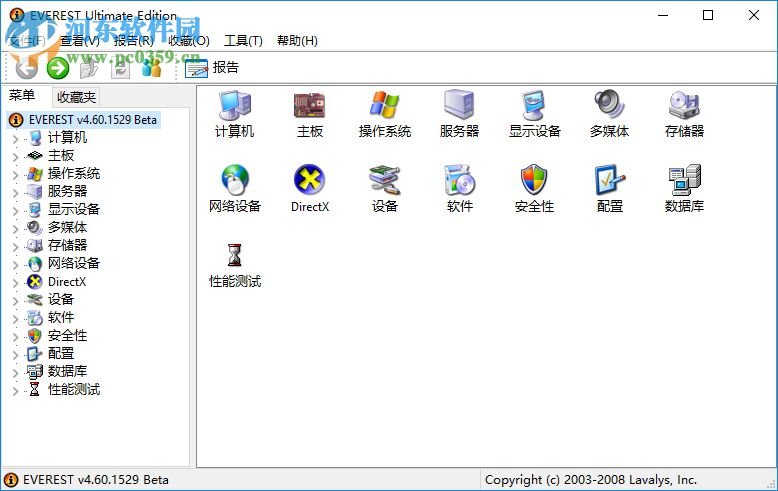This screenshot has width=778, height=491.
Task: Expand the 显示设备 tree node
Action: 15,210
